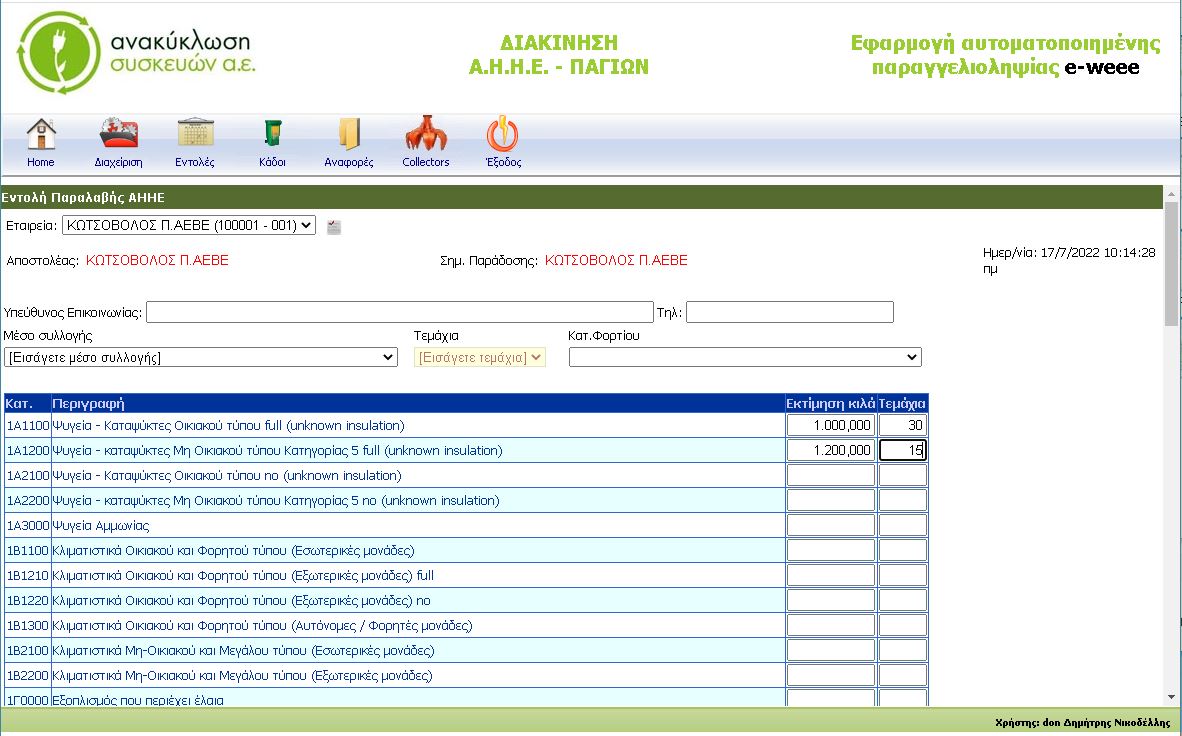The image size is (1182, 736).
Task: Select row code 1A1200
Action: (x=28, y=450)
